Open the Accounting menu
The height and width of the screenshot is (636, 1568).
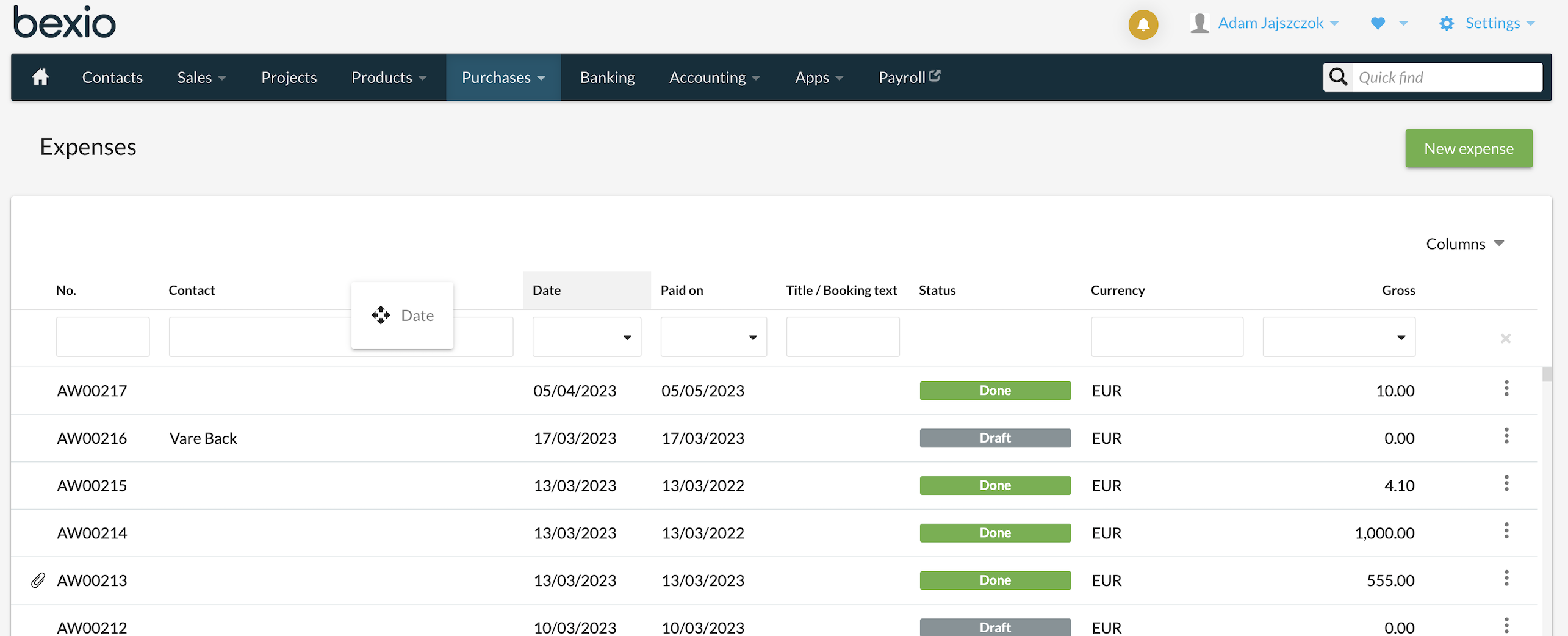[714, 78]
